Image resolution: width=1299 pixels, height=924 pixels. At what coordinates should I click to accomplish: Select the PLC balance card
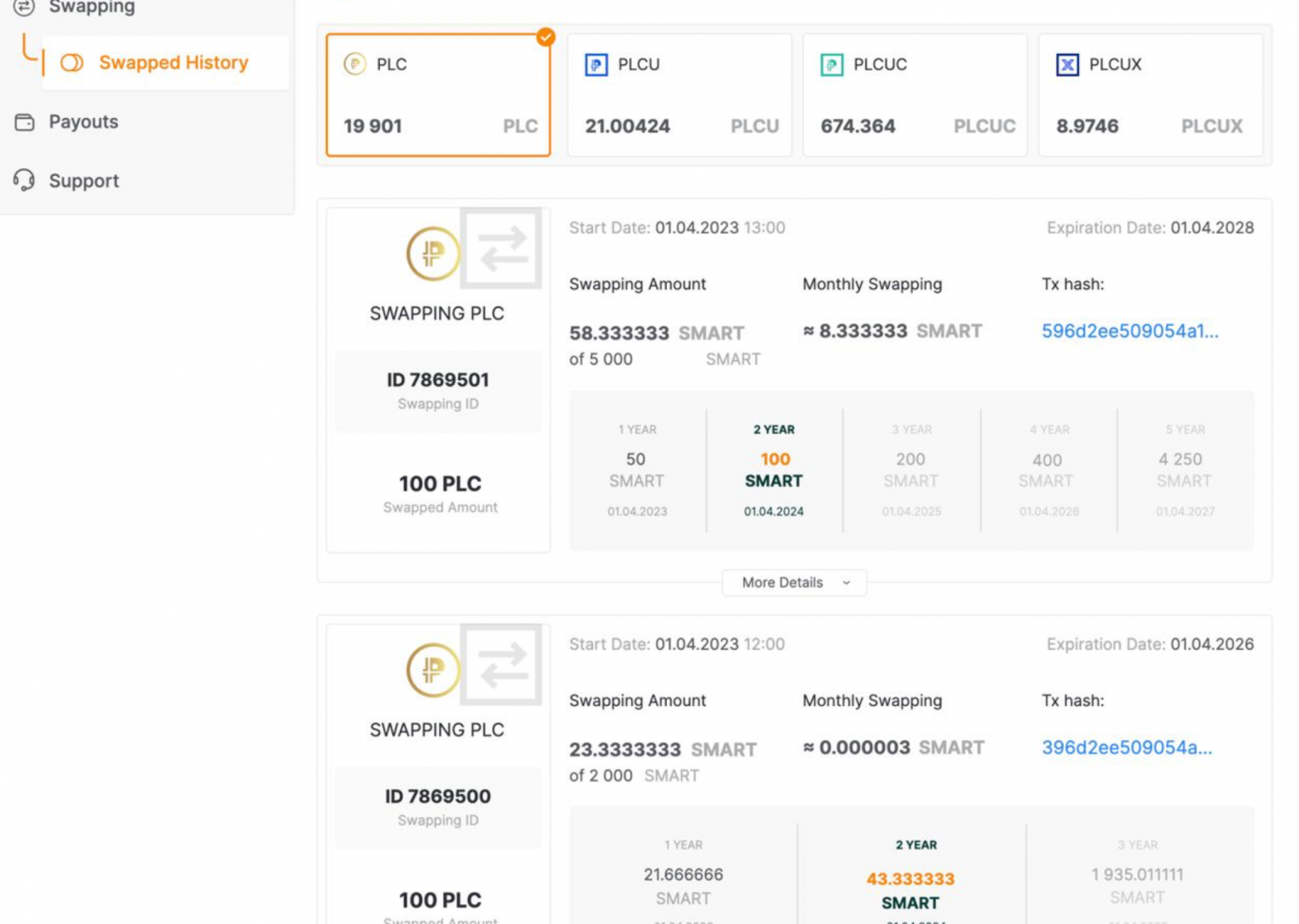point(437,95)
